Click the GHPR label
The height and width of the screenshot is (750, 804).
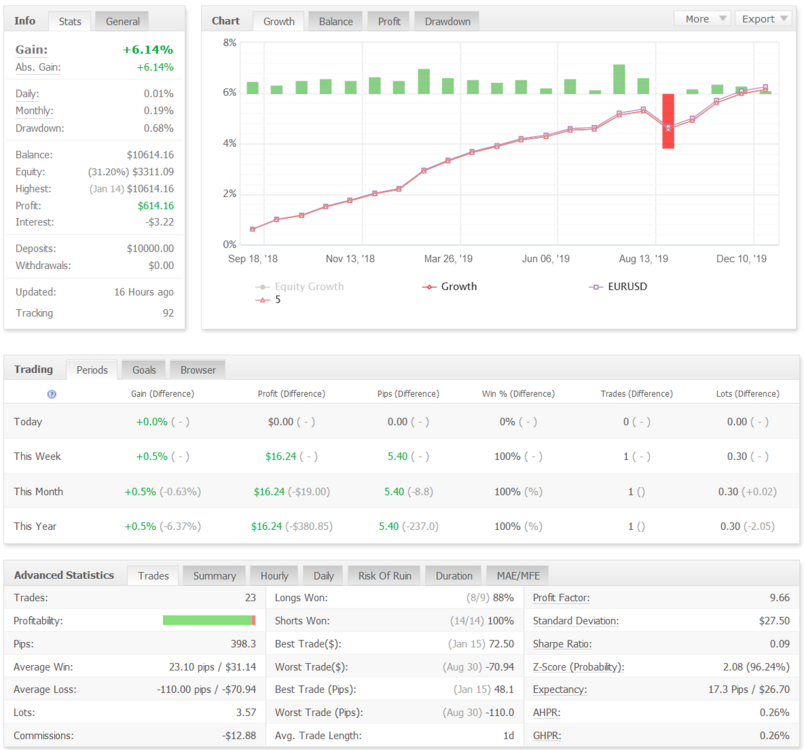(x=547, y=736)
